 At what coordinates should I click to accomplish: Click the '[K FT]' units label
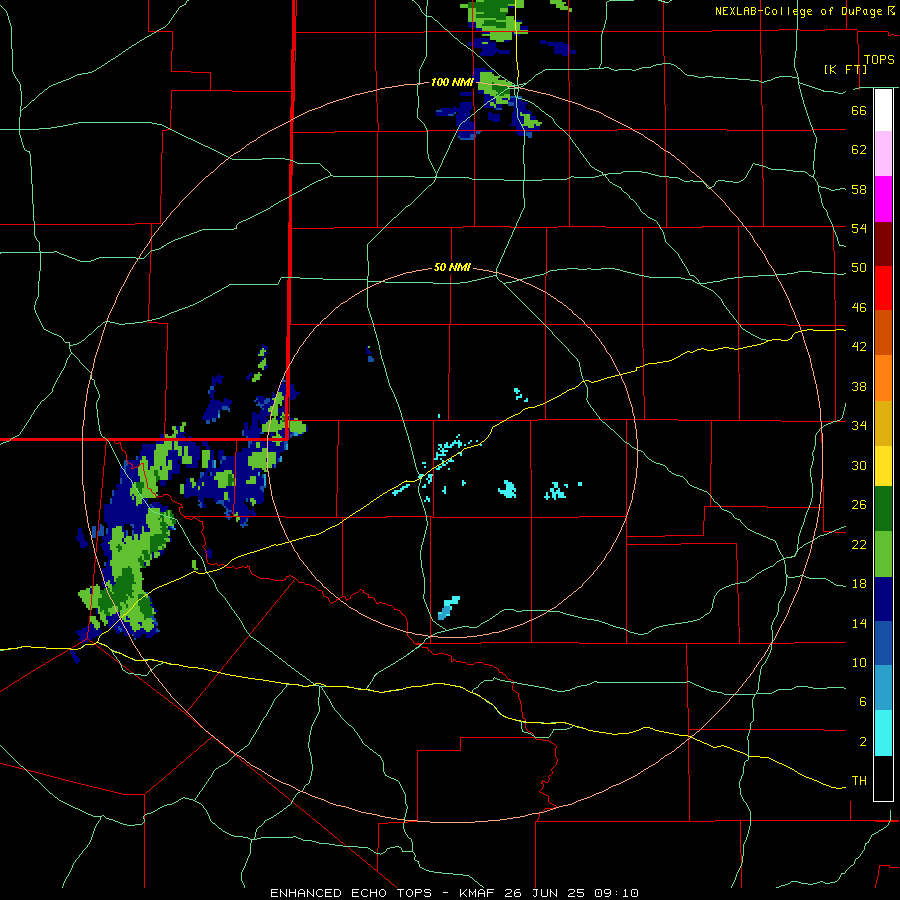(845, 70)
